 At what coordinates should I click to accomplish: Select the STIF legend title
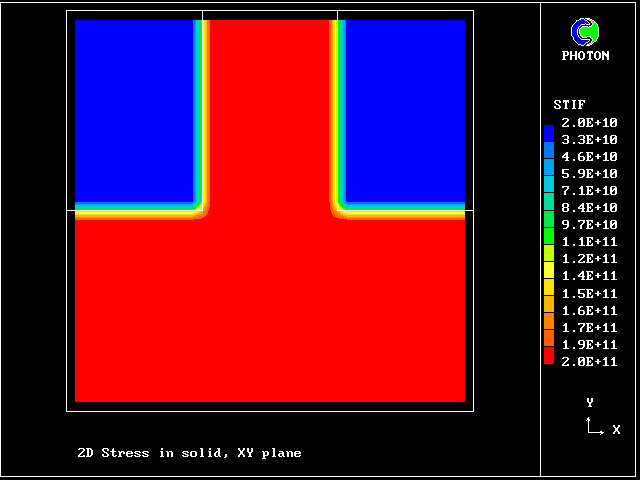[569, 105]
